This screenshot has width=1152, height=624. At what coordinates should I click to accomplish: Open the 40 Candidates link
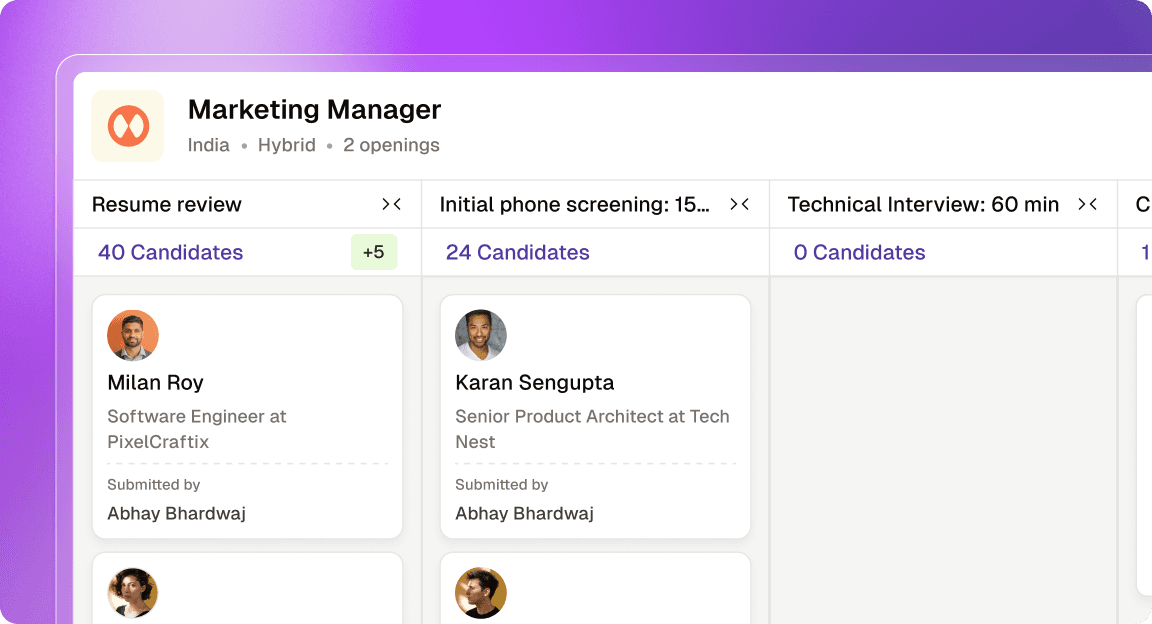[x=170, y=252]
